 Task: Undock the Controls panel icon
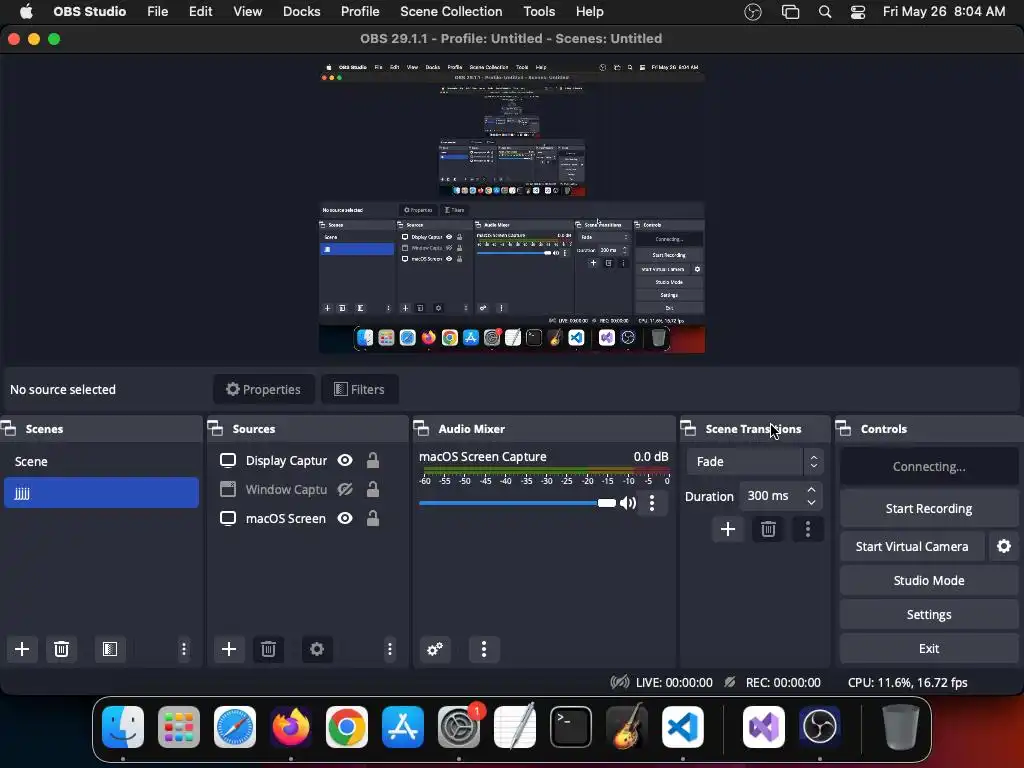pos(844,429)
